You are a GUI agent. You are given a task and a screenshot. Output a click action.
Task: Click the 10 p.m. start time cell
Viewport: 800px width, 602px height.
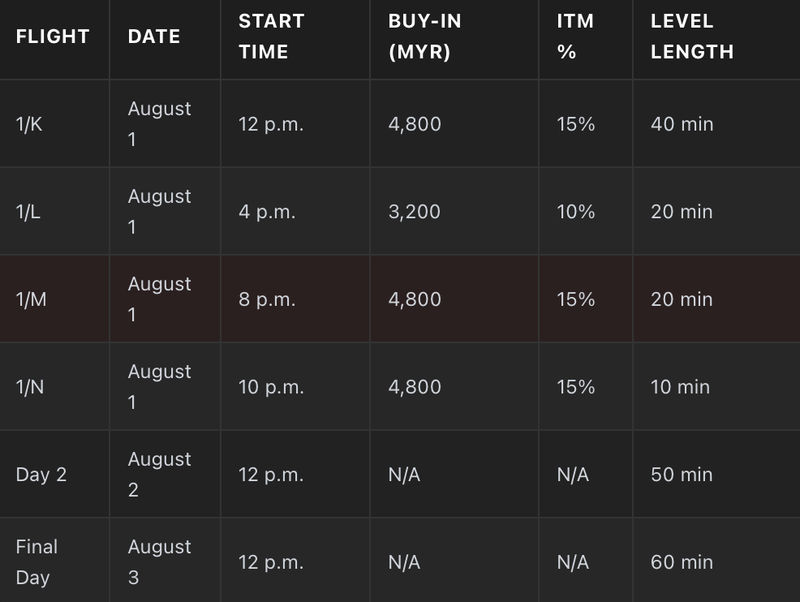[271, 387]
